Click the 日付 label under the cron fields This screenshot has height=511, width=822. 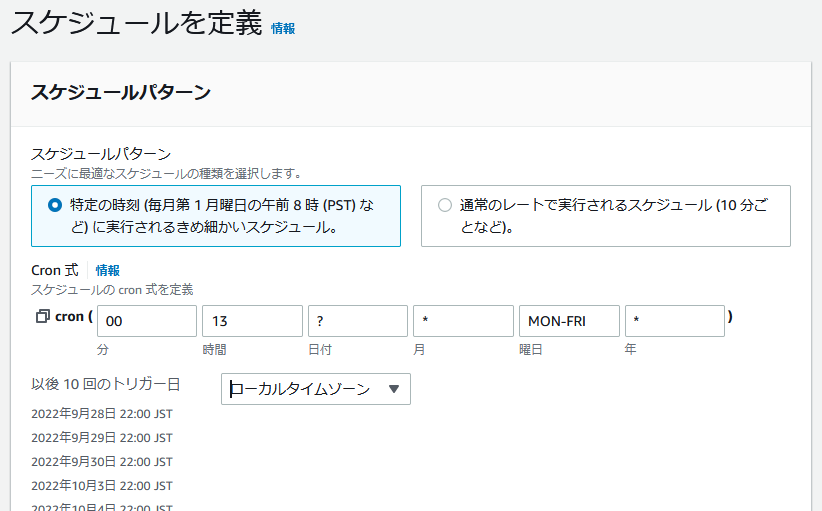click(320, 350)
